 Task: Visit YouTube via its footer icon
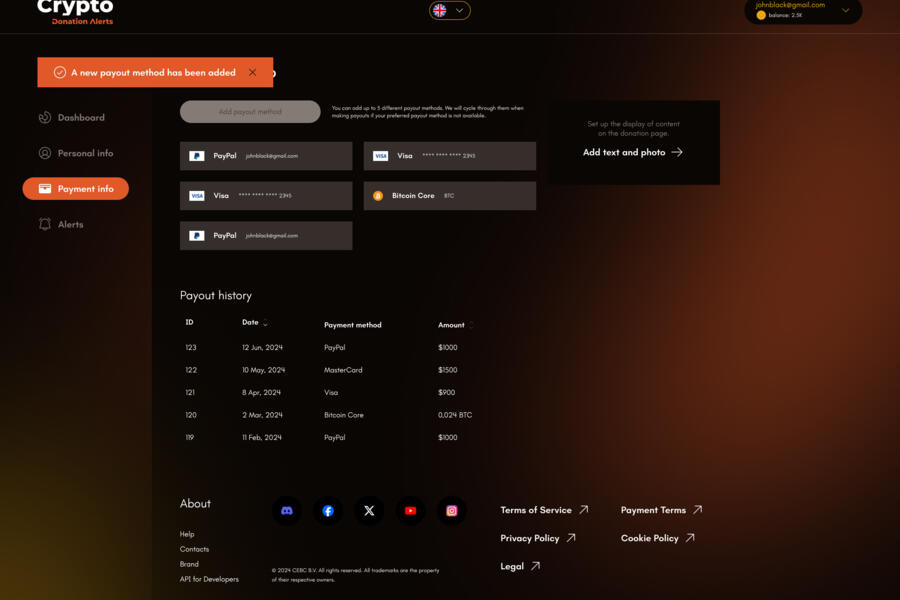click(410, 510)
